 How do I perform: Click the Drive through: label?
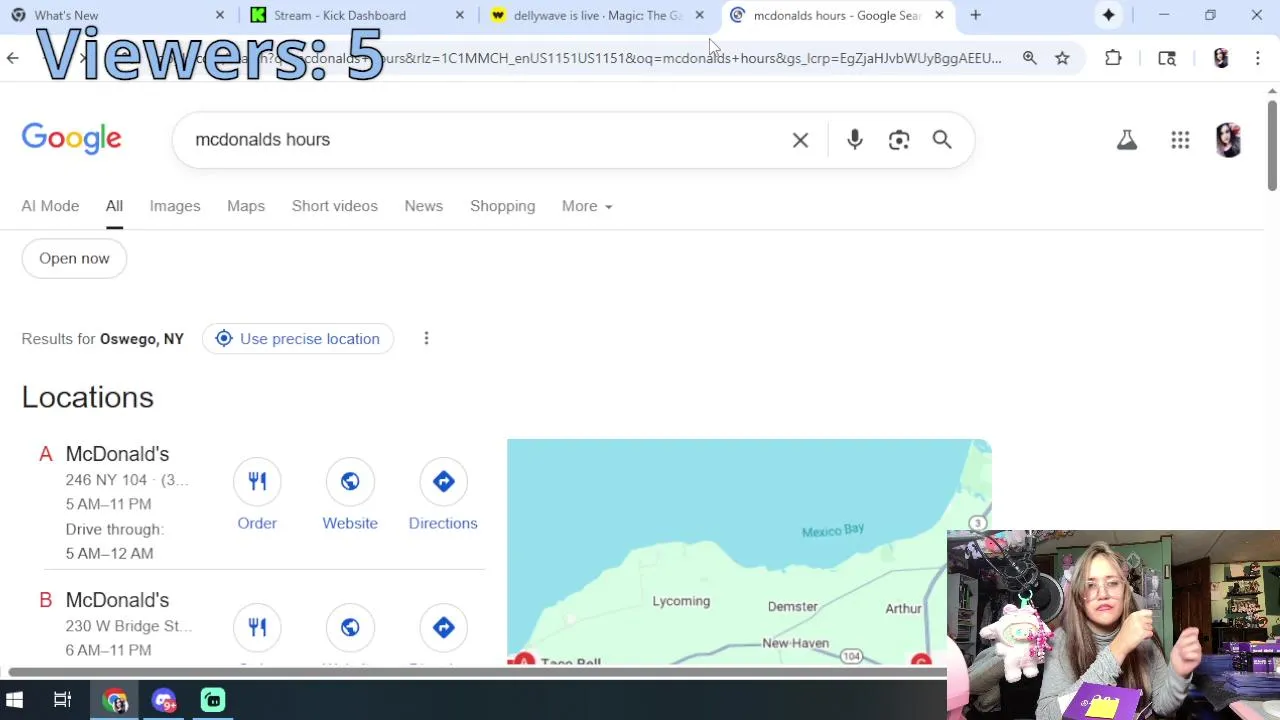click(x=115, y=529)
